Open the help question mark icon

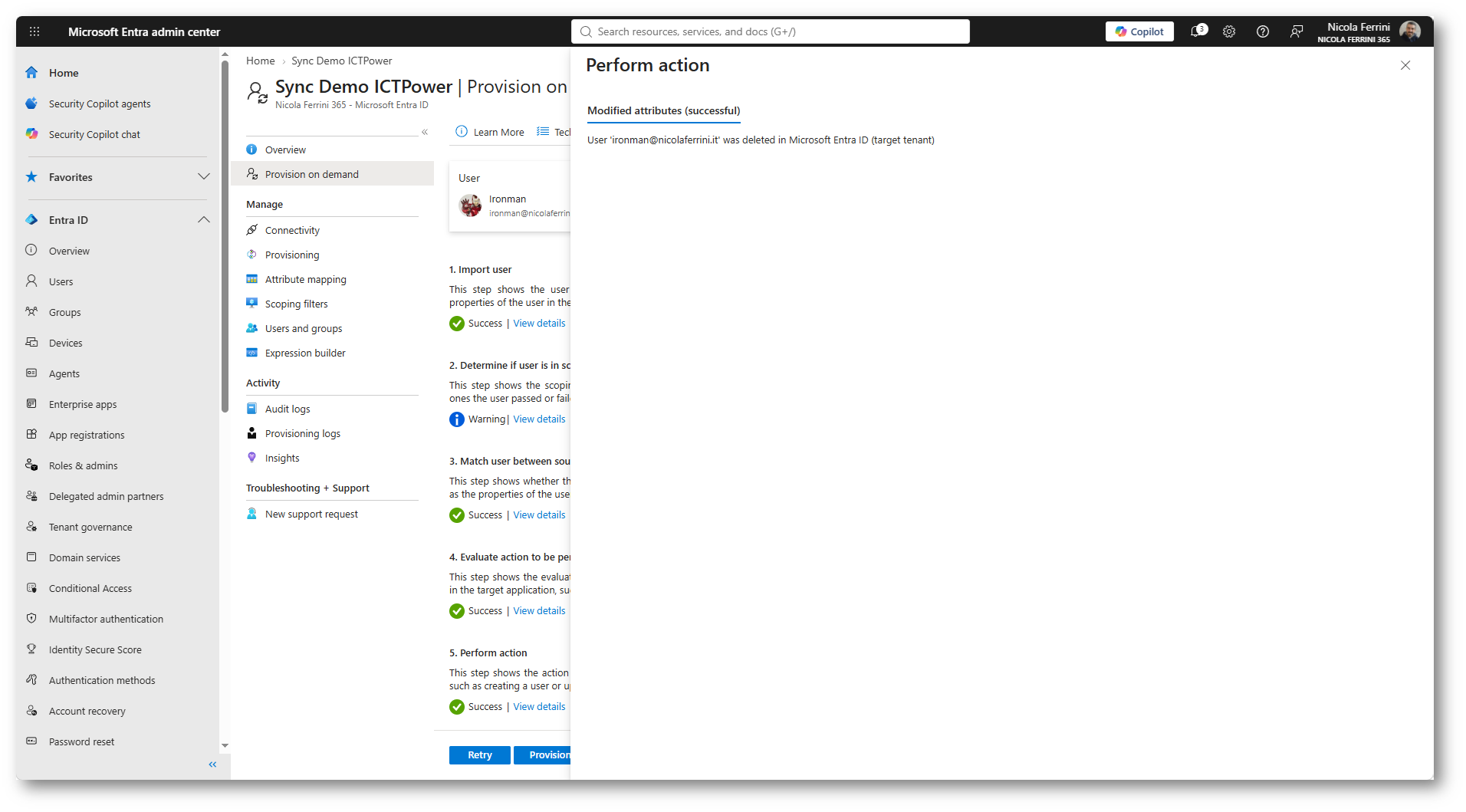click(x=1263, y=31)
